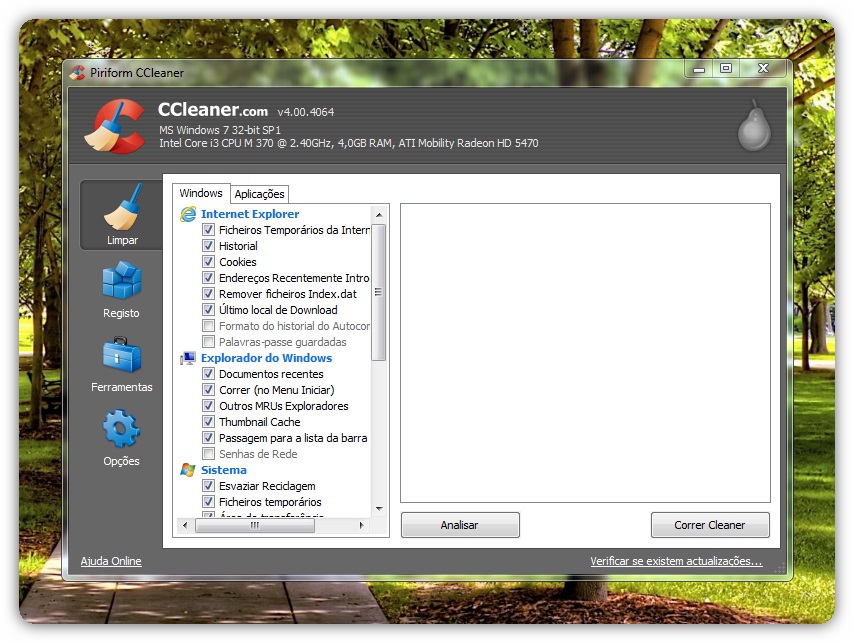This screenshot has width=854, height=643.
Task: Uncheck the Cookies checkbox
Action: coord(208,262)
